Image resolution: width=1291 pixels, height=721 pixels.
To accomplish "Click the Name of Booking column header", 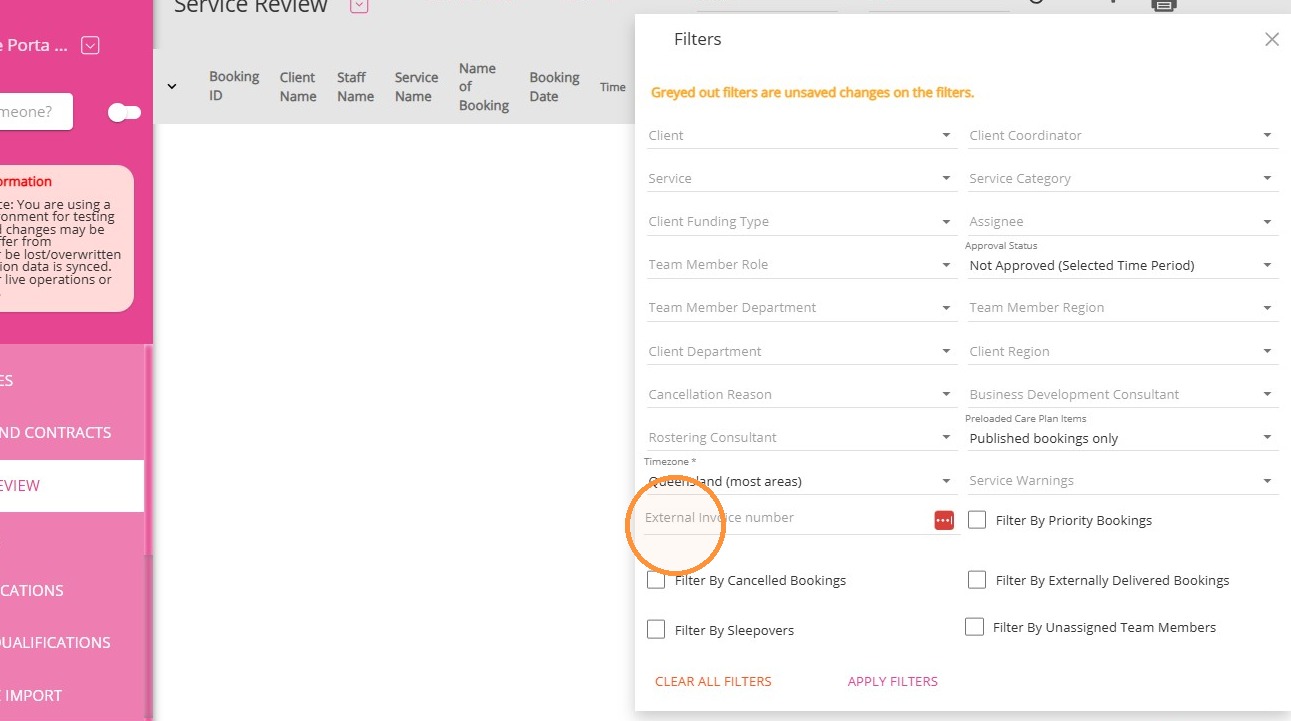I will tap(484, 86).
